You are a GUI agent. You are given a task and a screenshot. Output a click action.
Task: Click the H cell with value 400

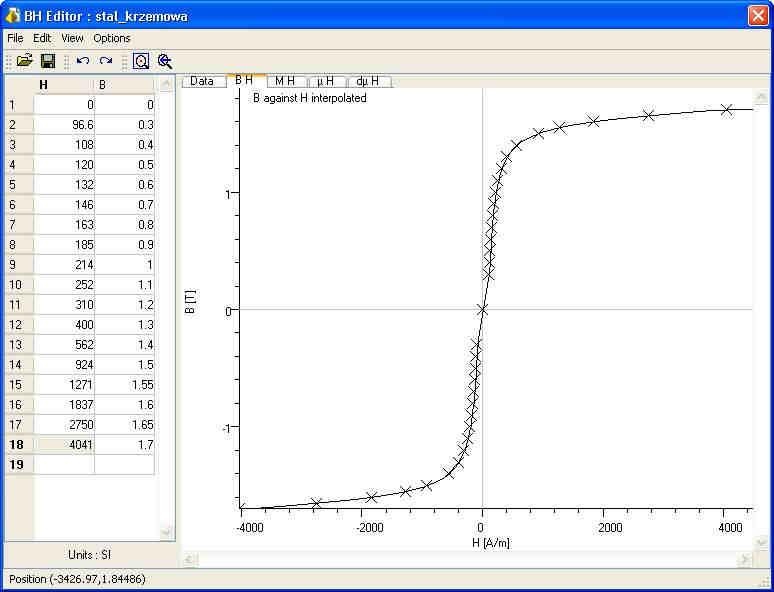tap(64, 325)
